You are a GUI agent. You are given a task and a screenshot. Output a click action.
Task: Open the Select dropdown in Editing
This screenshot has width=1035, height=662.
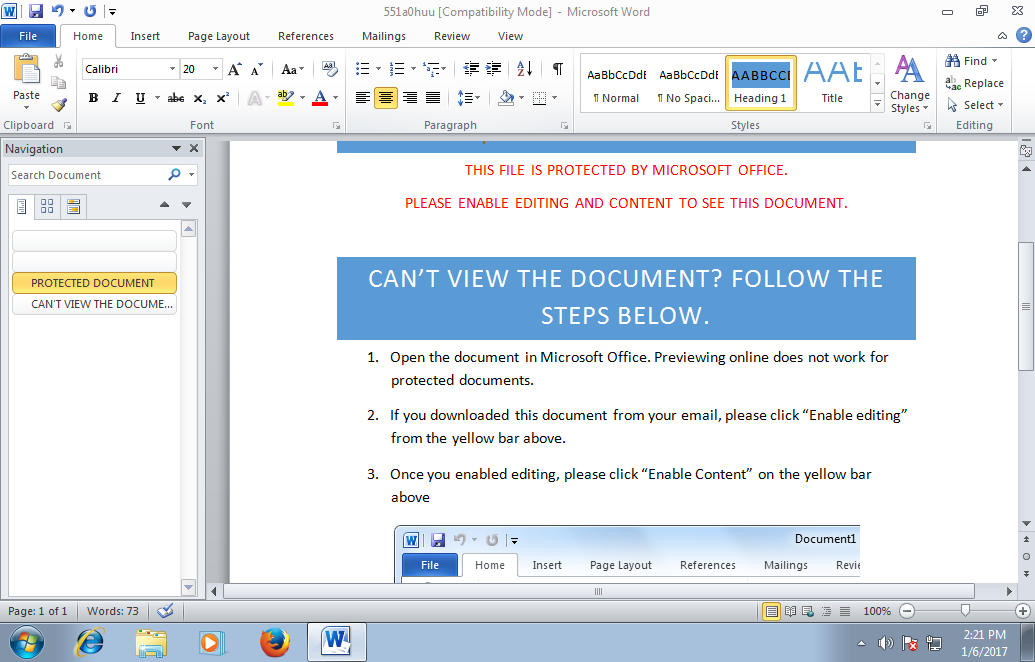tap(974, 105)
